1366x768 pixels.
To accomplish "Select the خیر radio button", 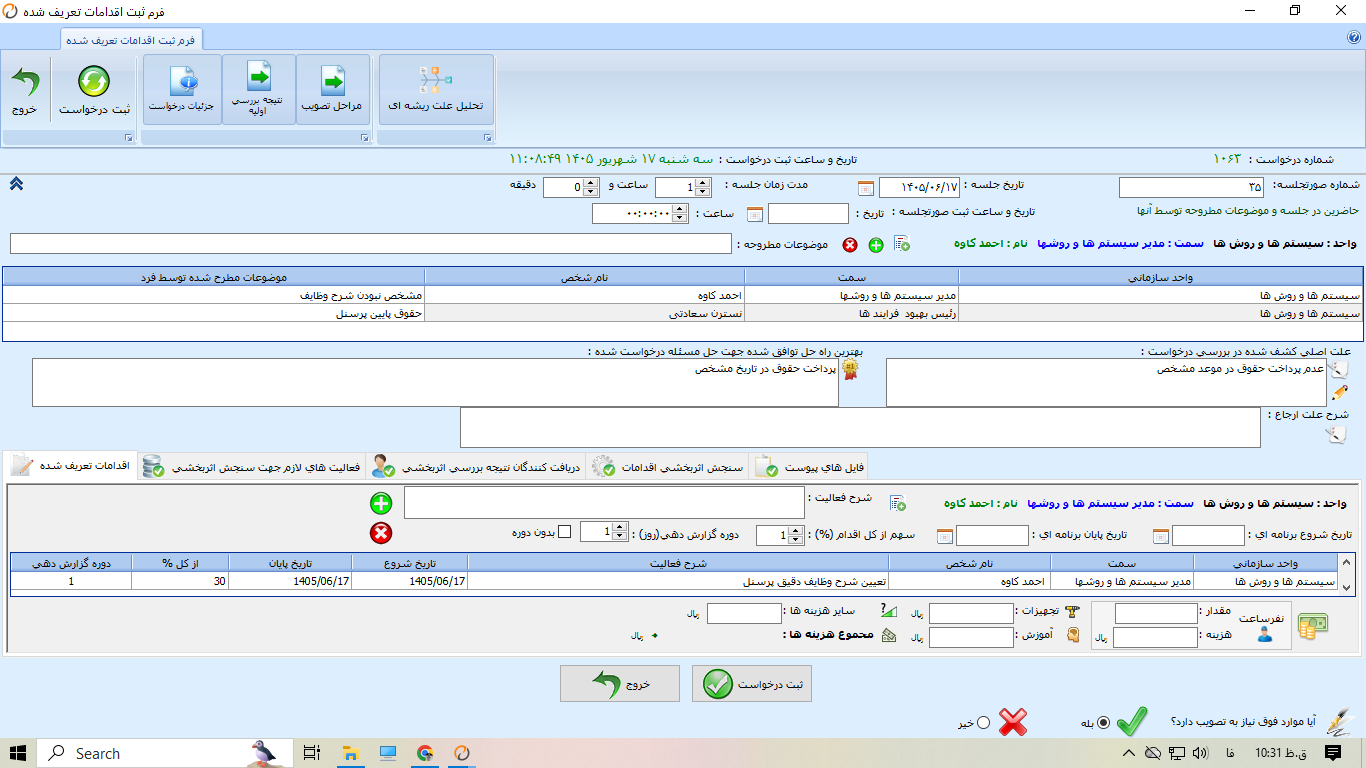I will [983, 722].
